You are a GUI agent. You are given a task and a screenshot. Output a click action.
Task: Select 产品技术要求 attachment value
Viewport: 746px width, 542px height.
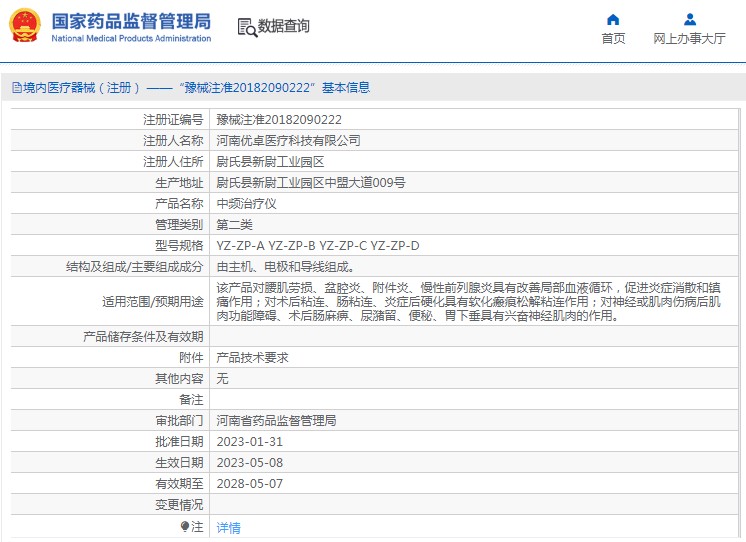click(253, 357)
